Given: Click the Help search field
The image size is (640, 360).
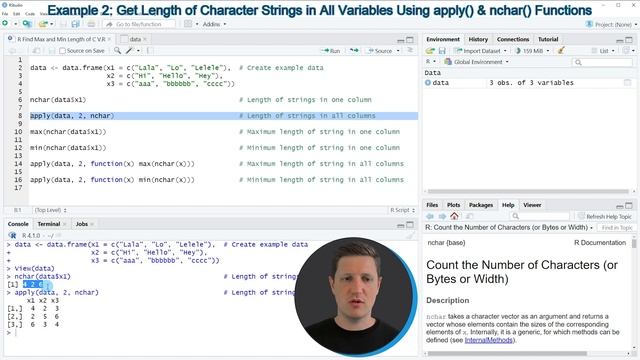Looking at the screenshot, I should [539, 216].
